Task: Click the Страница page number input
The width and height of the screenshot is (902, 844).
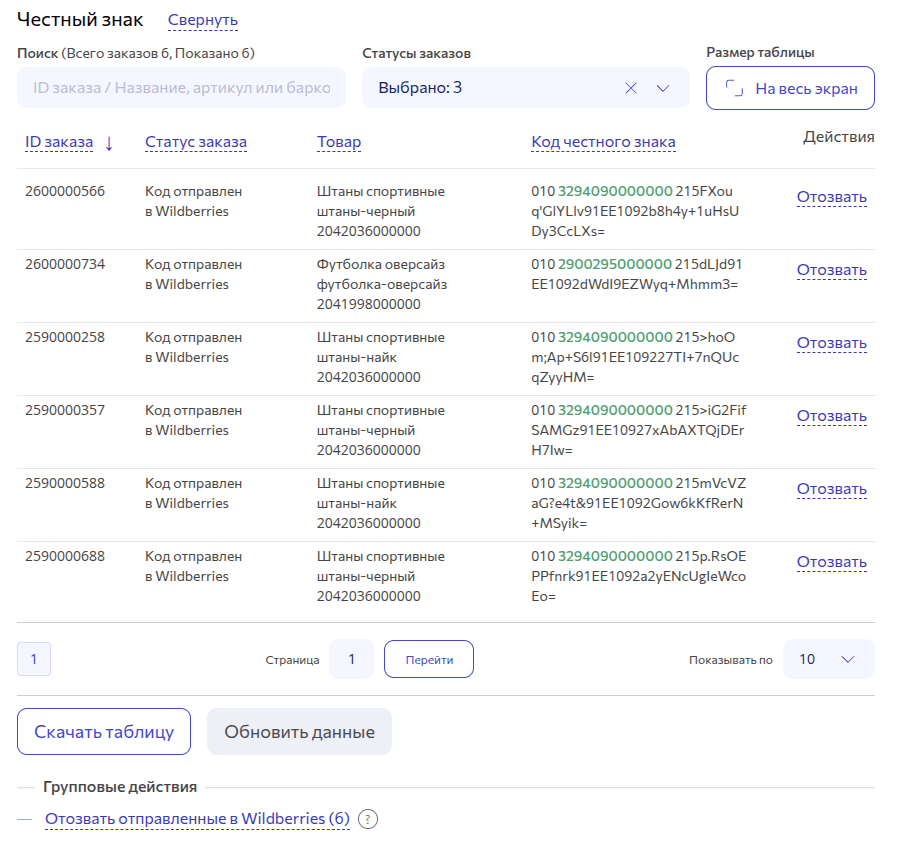Action: point(352,659)
